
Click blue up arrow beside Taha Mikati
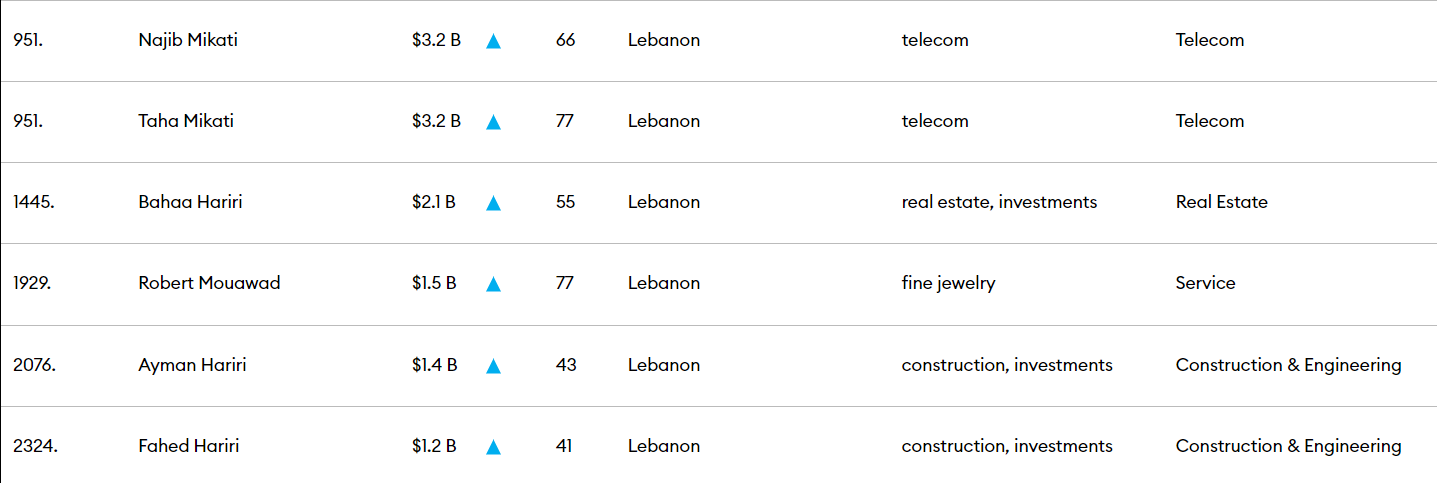coord(493,122)
